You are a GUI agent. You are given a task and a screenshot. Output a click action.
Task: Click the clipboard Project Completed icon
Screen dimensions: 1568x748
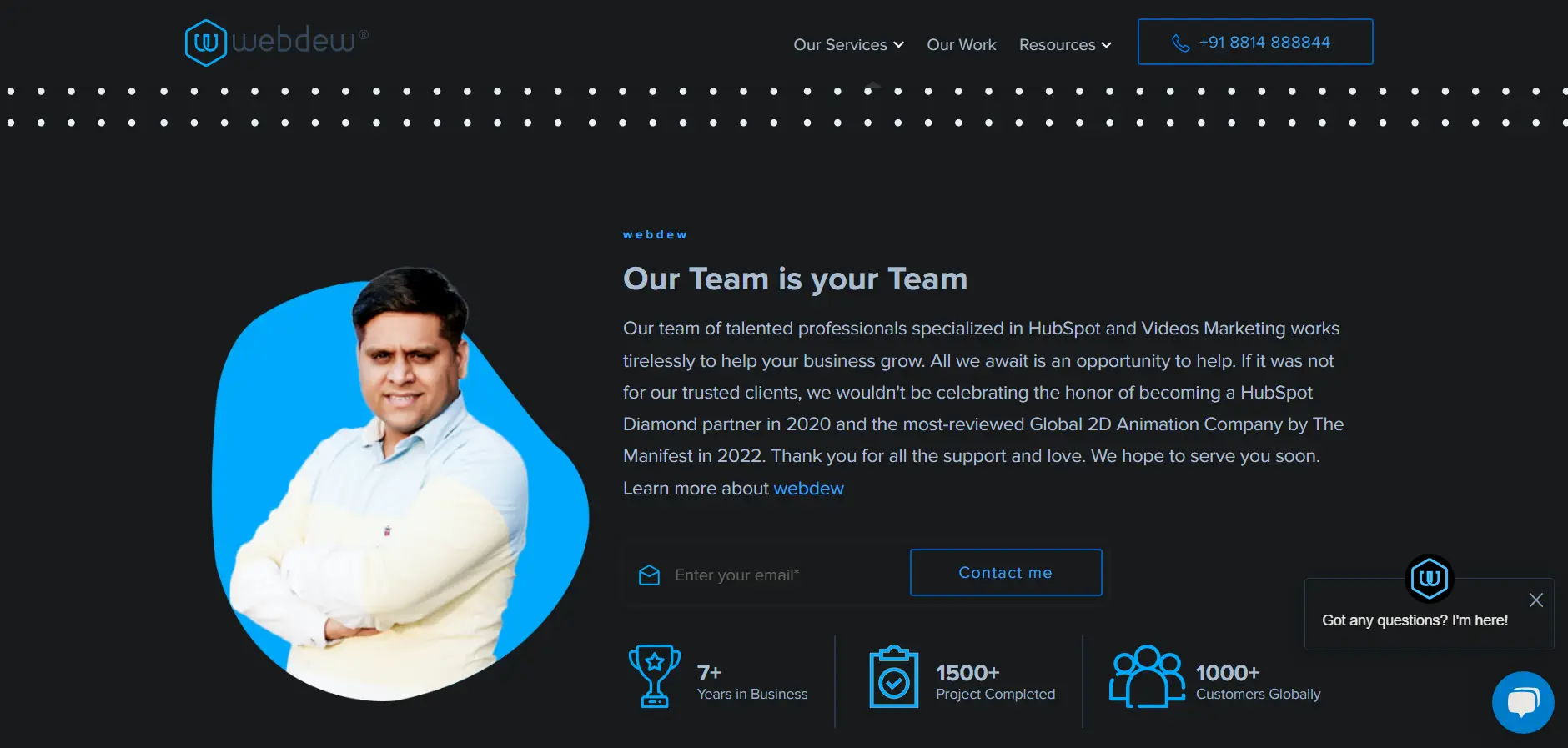pyautogui.click(x=893, y=676)
